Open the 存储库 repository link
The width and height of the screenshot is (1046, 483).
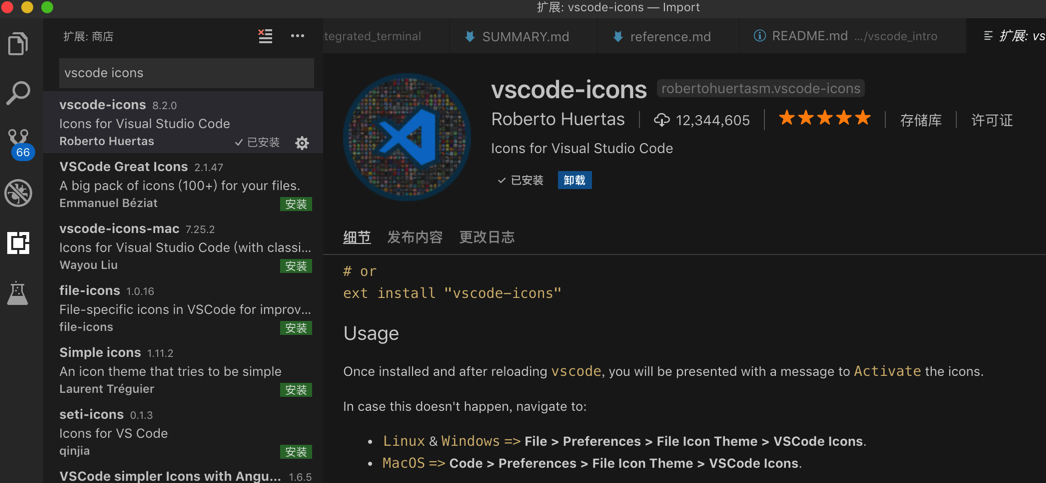tap(921, 120)
